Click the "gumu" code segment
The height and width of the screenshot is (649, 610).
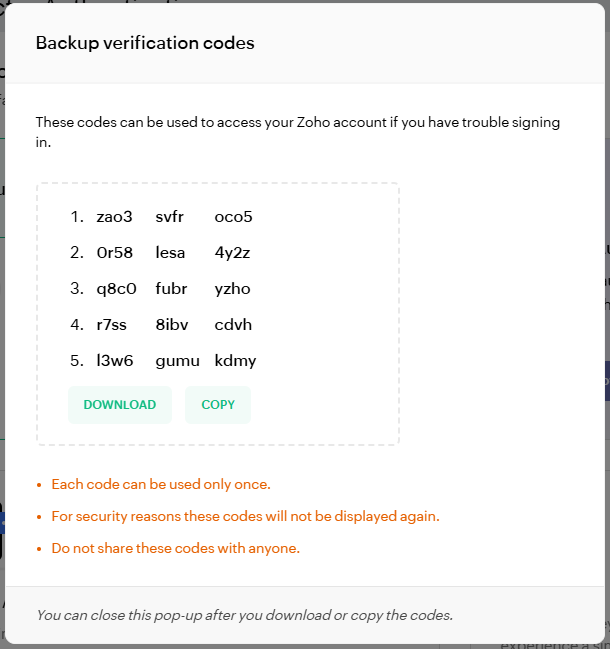(178, 361)
